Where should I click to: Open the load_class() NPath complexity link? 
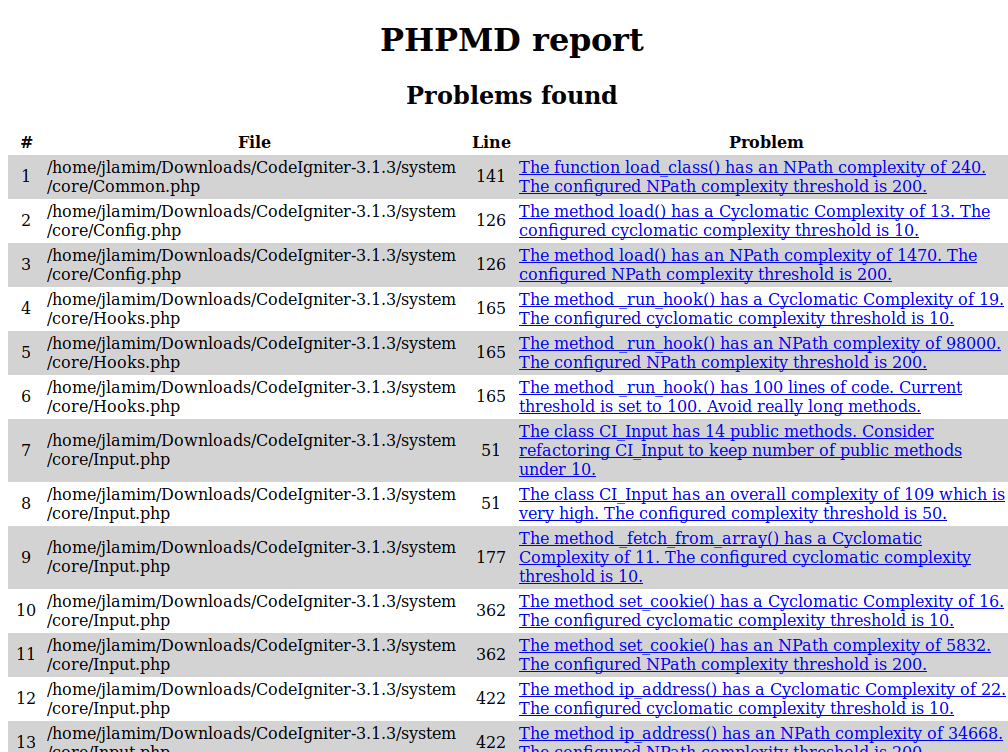coord(751,168)
